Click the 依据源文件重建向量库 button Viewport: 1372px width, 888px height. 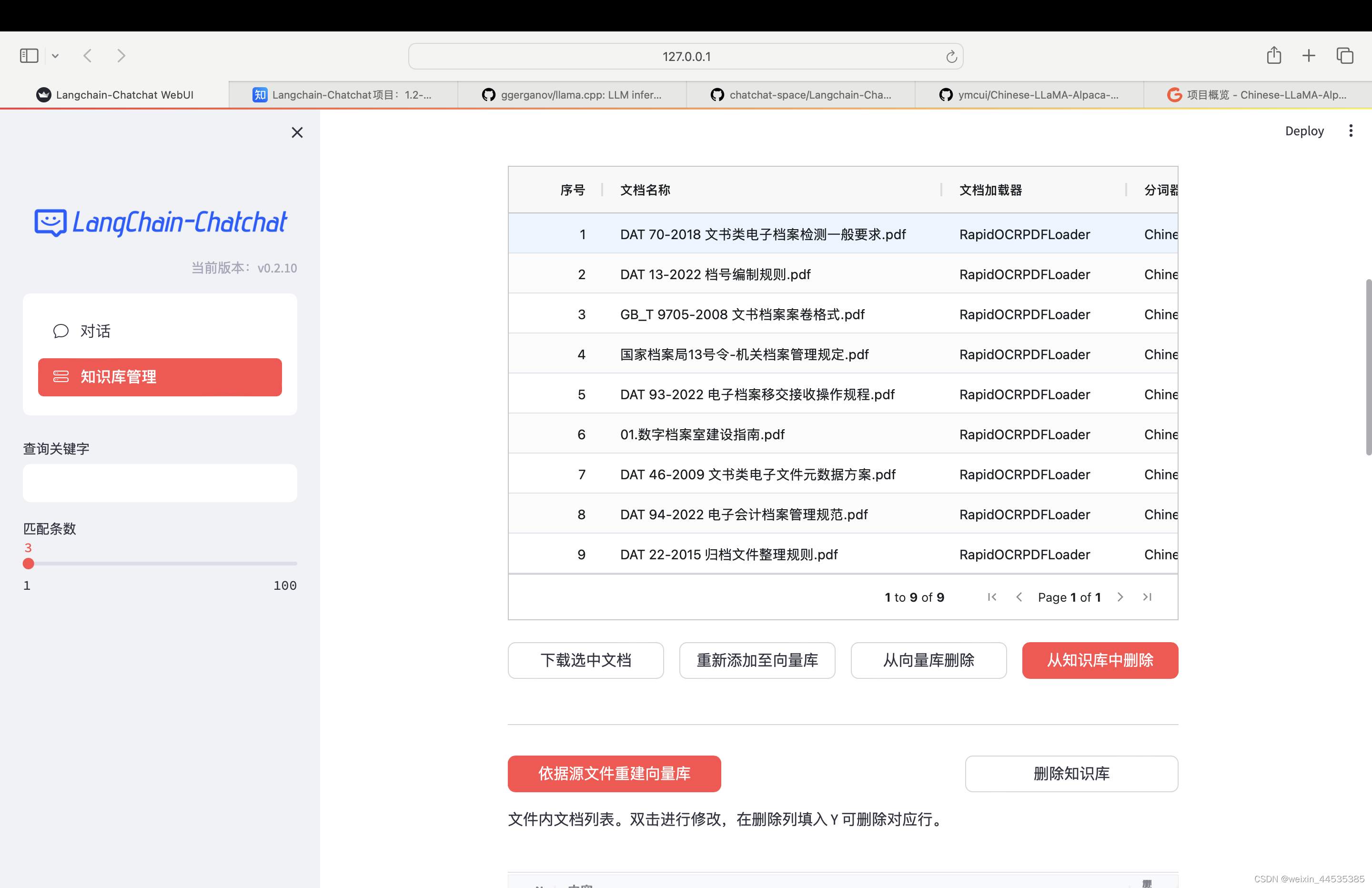pos(614,773)
